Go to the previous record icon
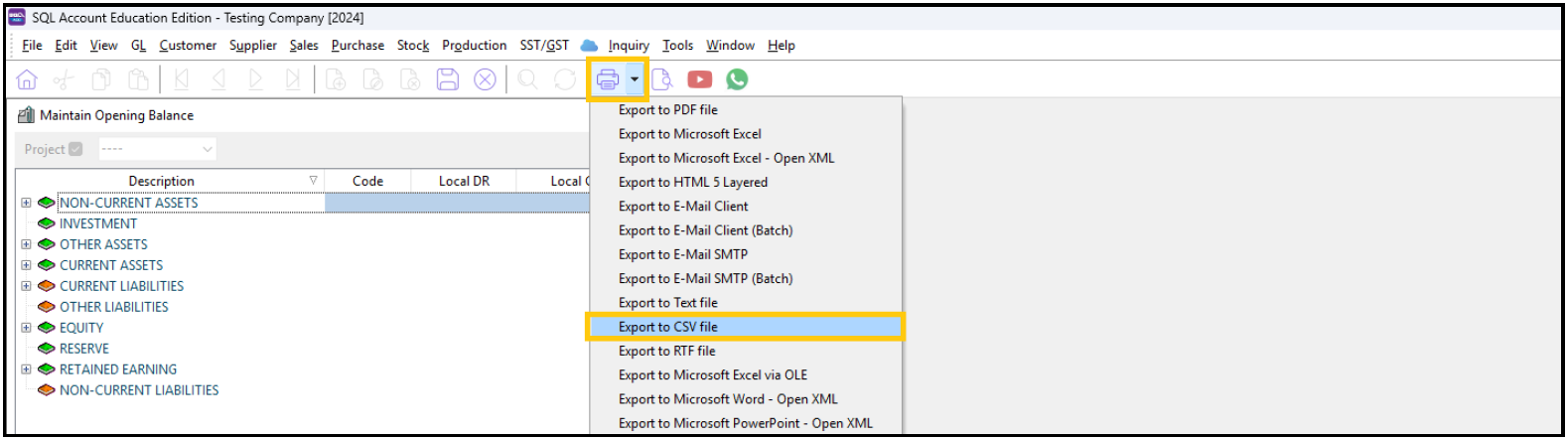 pyautogui.click(x=218, y=79)
